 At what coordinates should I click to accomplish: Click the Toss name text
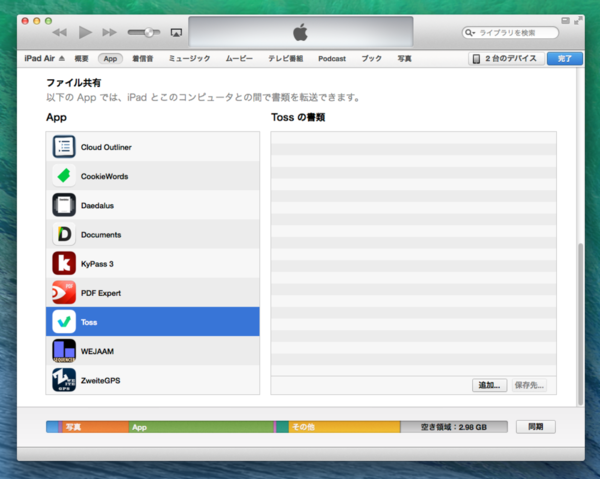point(89,322)
